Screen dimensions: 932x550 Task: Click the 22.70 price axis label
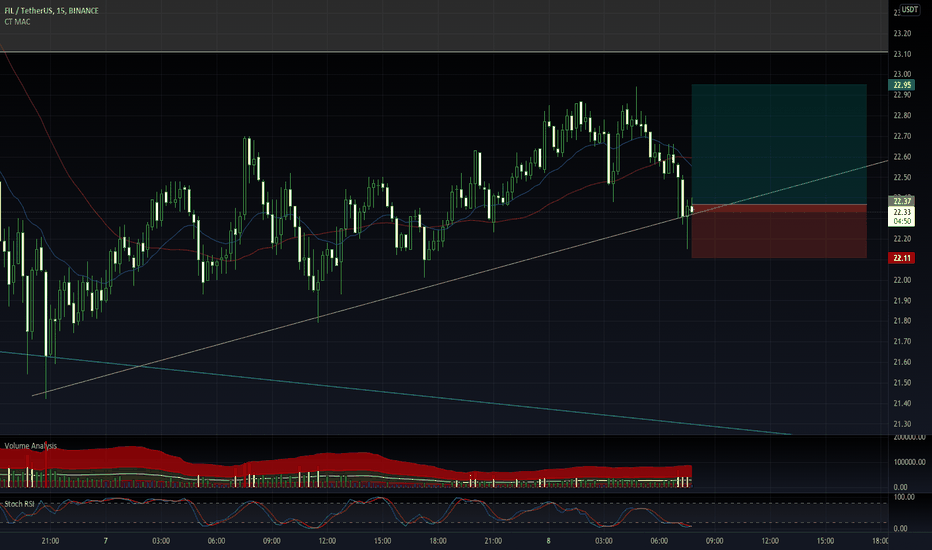(x=902, y=136)
